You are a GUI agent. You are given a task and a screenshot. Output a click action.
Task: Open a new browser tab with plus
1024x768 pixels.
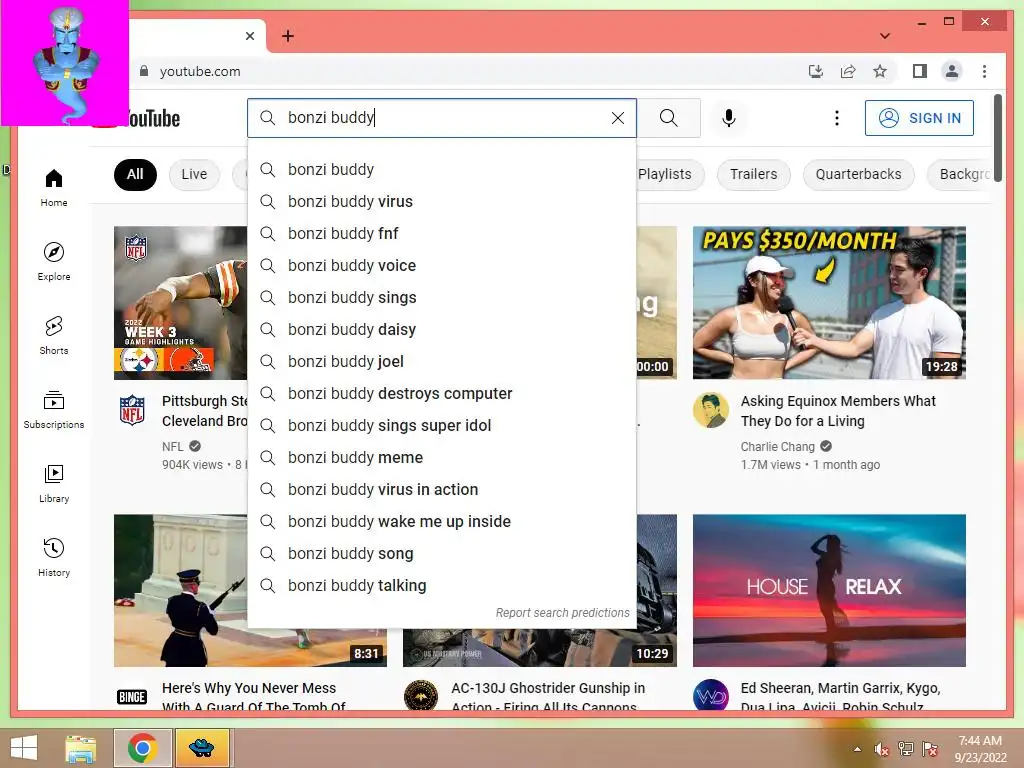click(288, 36)
